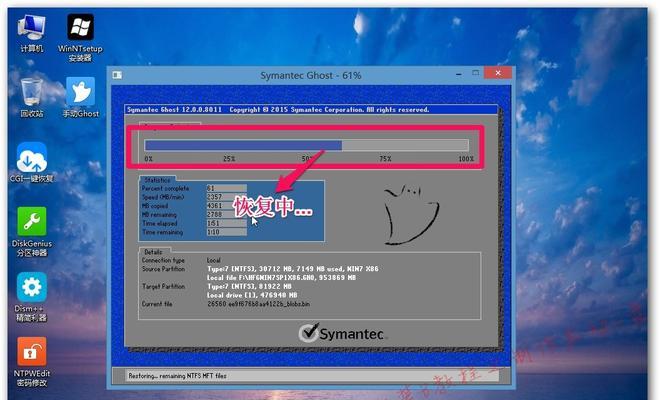Launch DiskGenius 分区神器 shortcut

[32, 232]
